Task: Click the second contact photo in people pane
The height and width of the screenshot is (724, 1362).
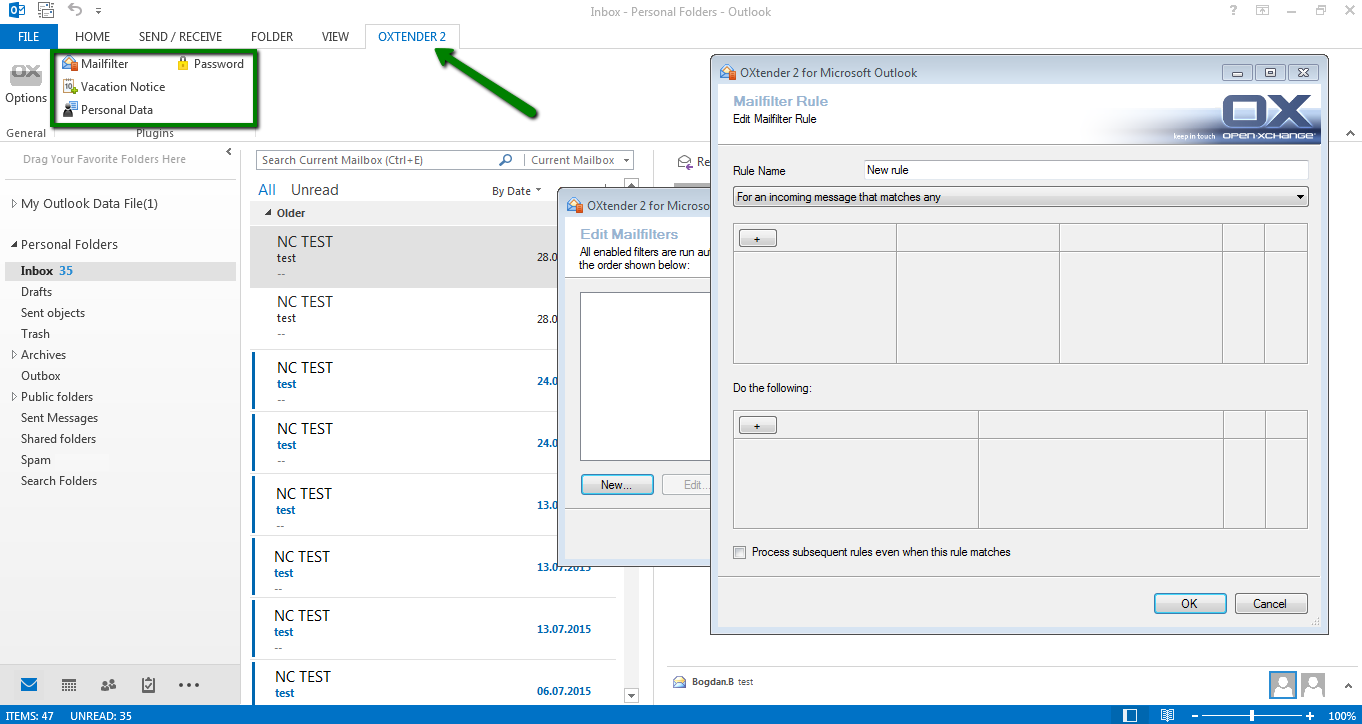Action: click(x=1313, y=685)
